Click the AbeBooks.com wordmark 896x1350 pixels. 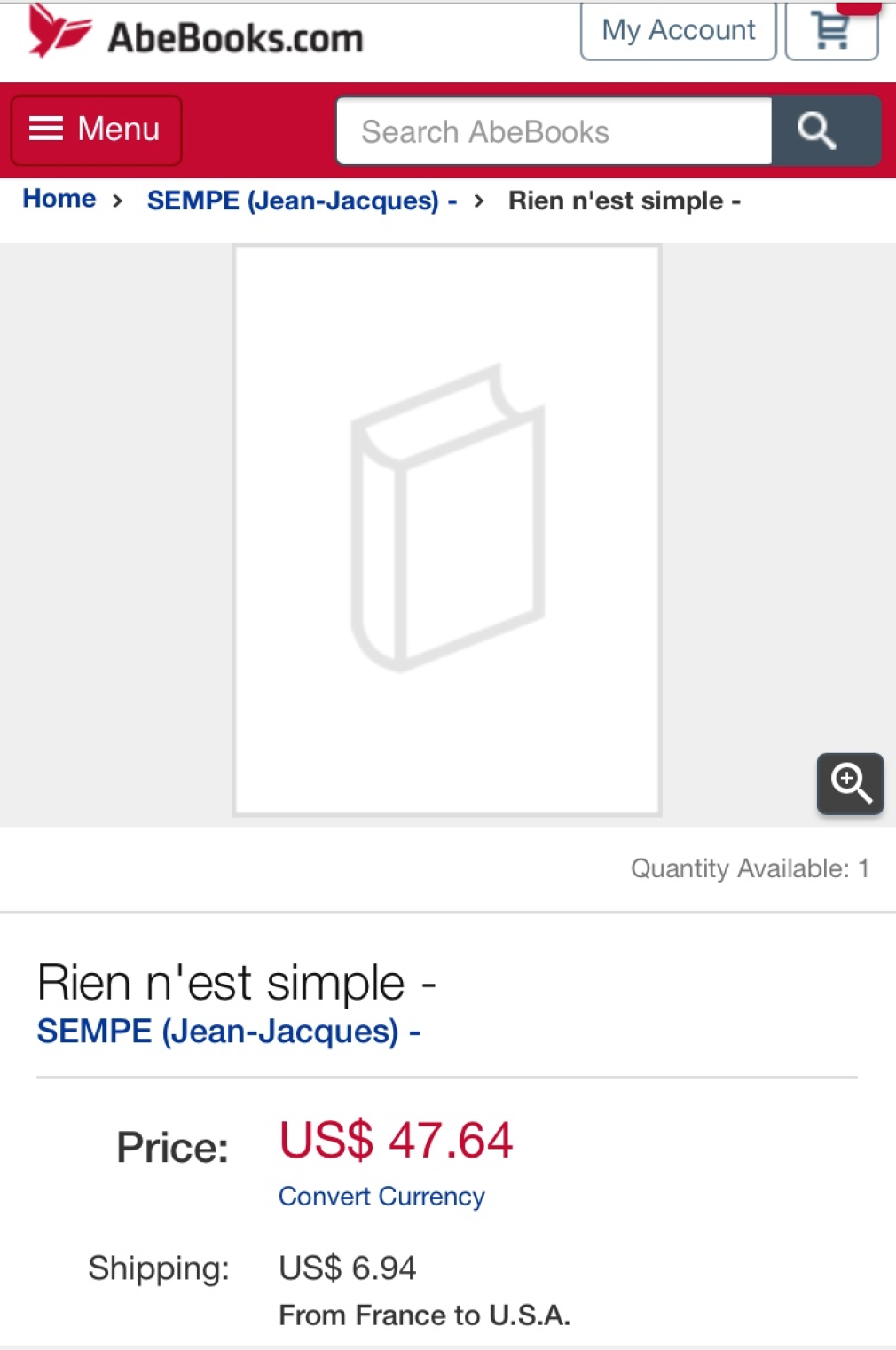click(x=235, y=38)
